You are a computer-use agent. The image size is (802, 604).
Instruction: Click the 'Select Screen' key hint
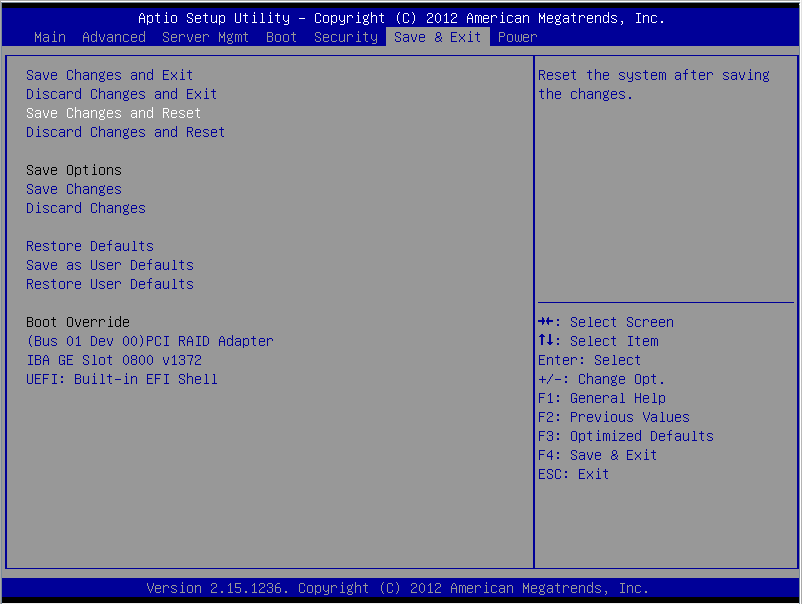point(606,322)
